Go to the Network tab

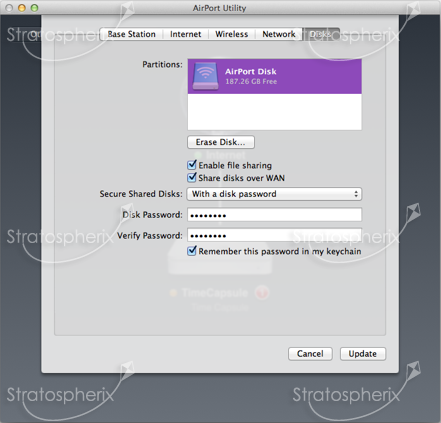(x=279, y=34)
